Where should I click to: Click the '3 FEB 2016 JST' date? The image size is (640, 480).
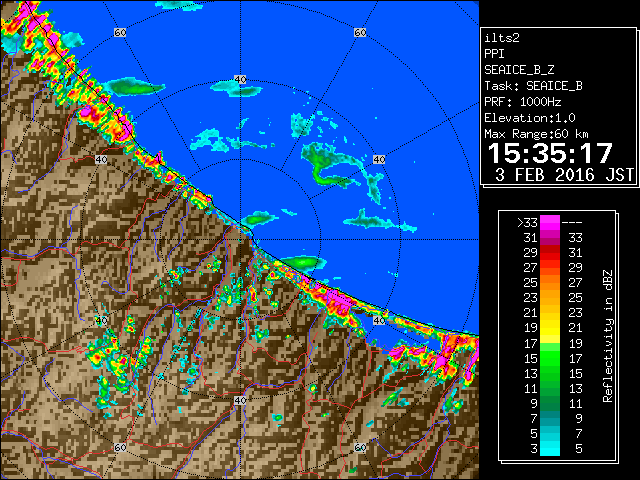[x=564, y=175]
